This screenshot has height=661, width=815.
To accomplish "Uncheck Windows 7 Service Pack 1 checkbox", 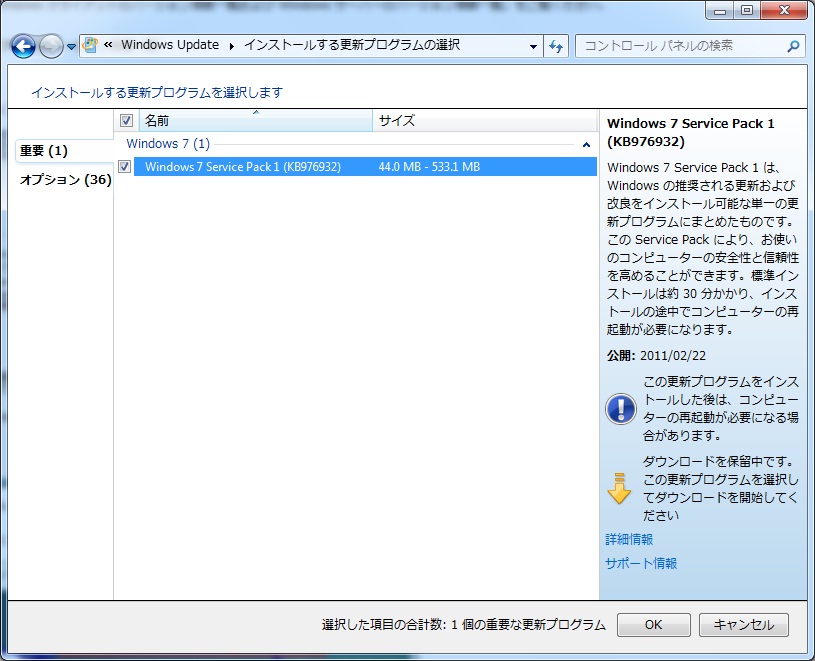I will click(x=124, y=166).
